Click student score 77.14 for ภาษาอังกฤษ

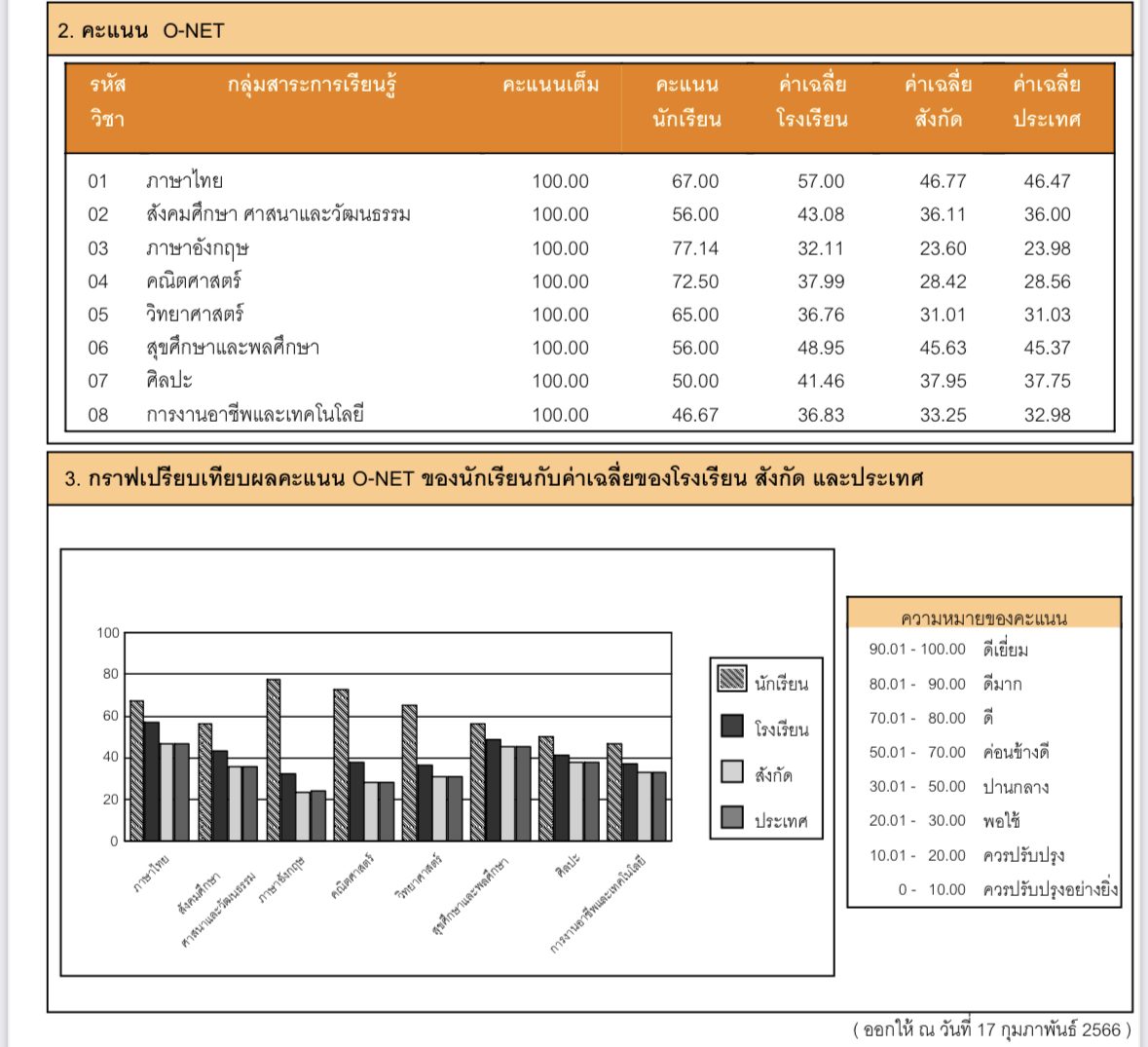coord(695,249)
